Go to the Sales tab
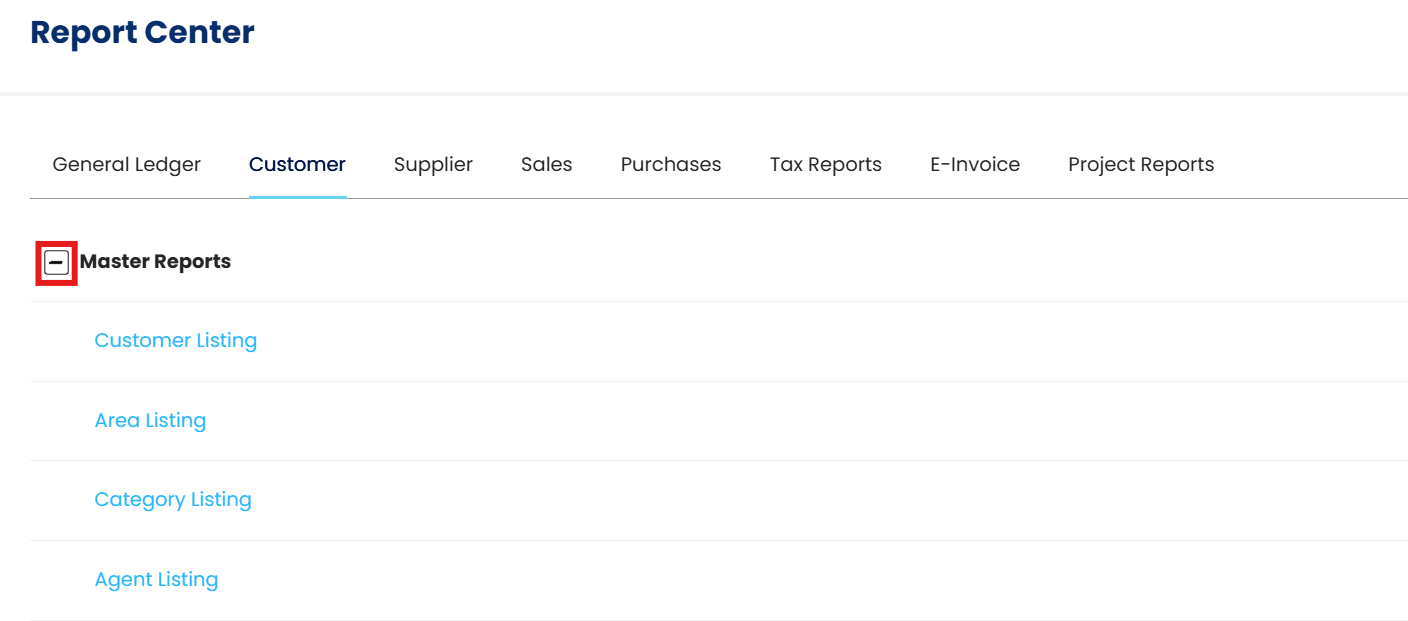The height and width of the screenshot is (621, 1408). click(x=546, y=165)
